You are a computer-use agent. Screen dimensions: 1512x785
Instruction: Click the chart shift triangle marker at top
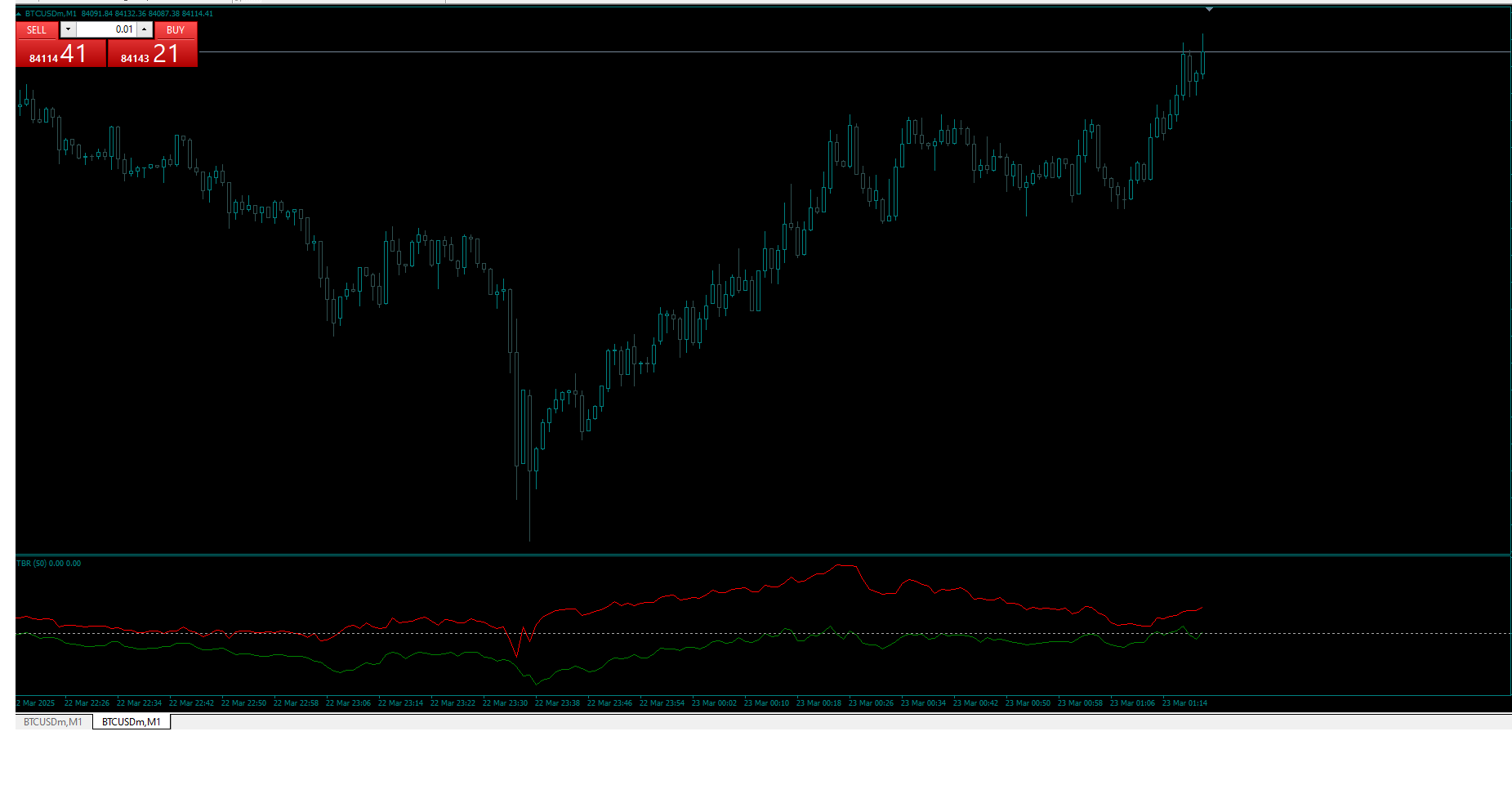[1209, 9]
